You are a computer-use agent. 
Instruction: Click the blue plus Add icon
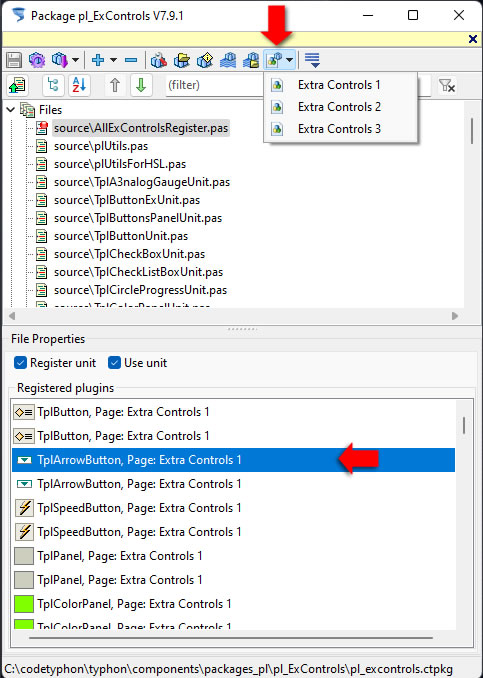98,60
